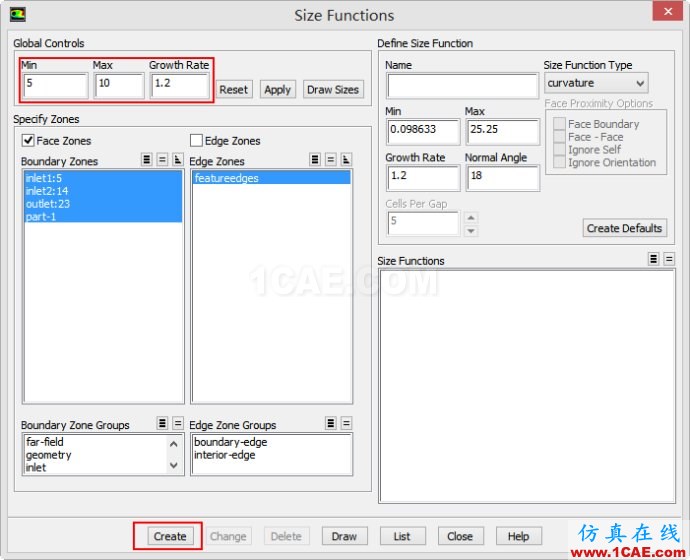
Task: Open Size Function Type curvature dropdown
Action: (596, 83)
